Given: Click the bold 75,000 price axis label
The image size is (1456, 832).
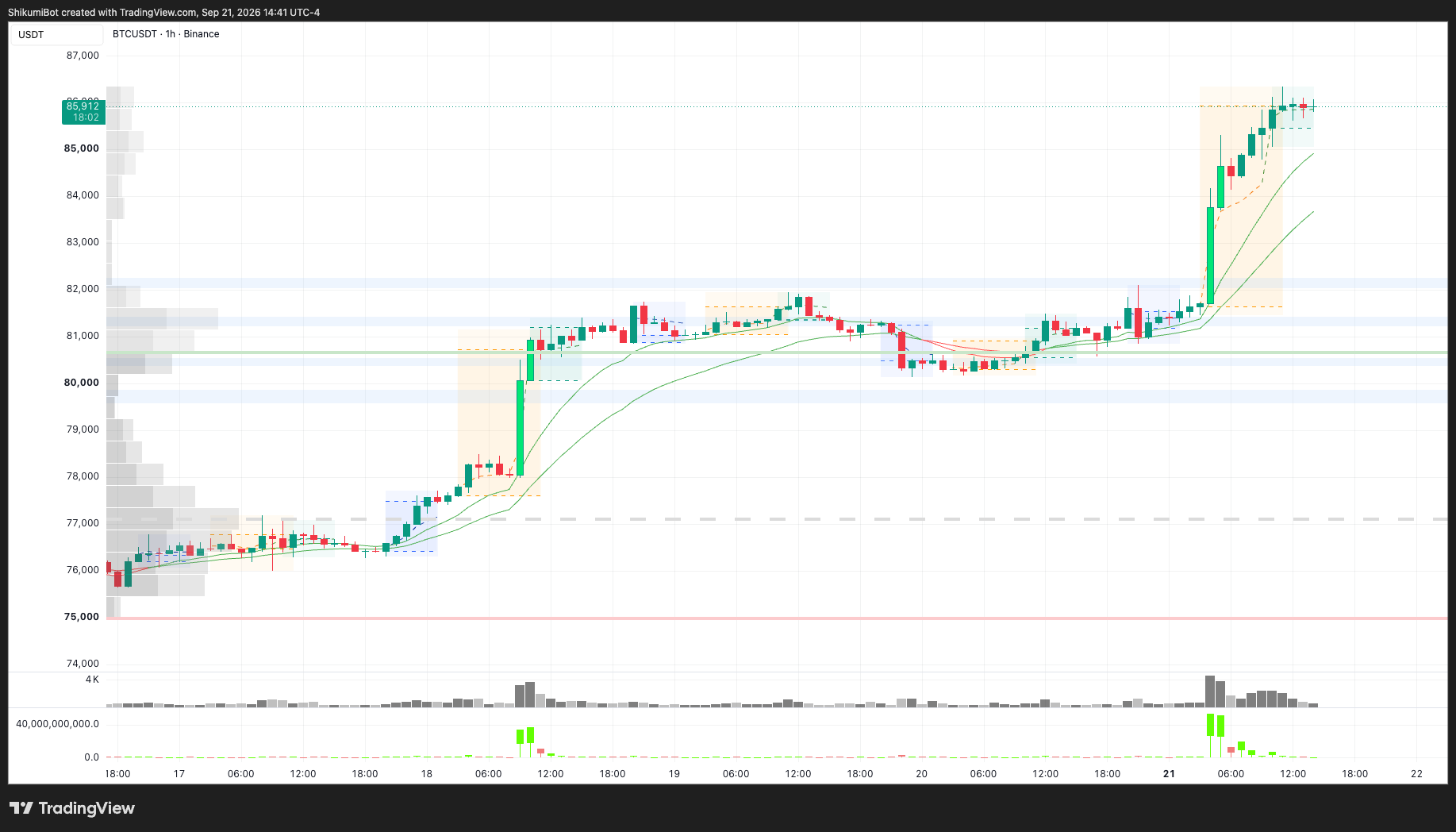Looking at the screenshot, I should pyautogui.click(x=82, y=617).
